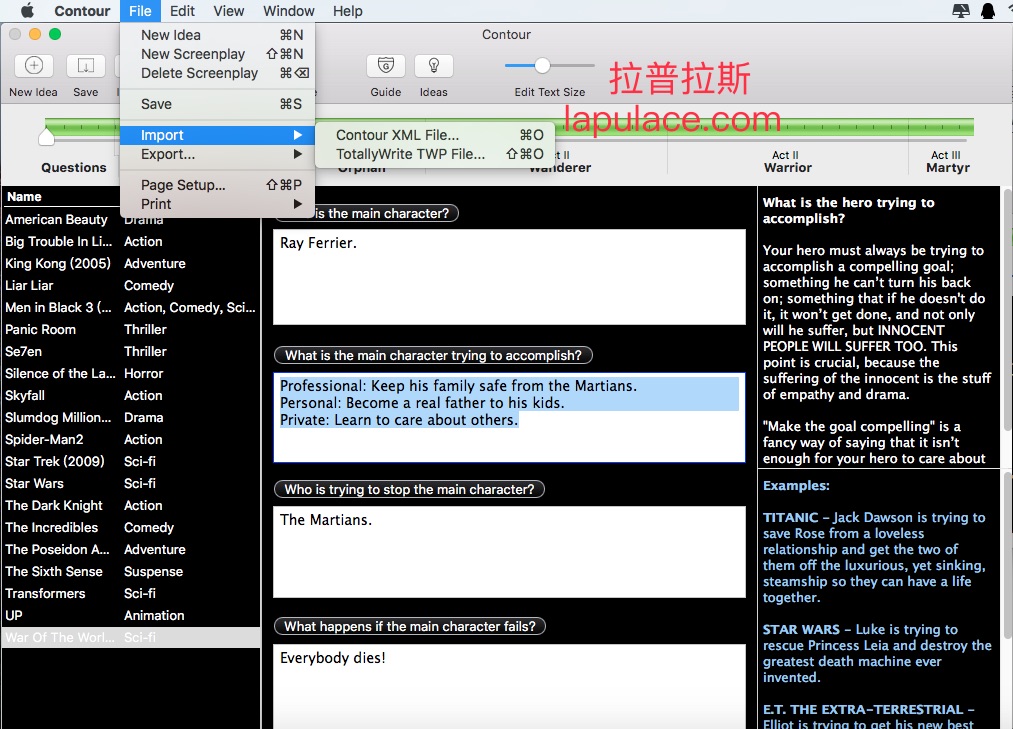The width and height of the screenshot is (1013, 729).
Task: Choose Save in the File menu
Action: (218, 104)
